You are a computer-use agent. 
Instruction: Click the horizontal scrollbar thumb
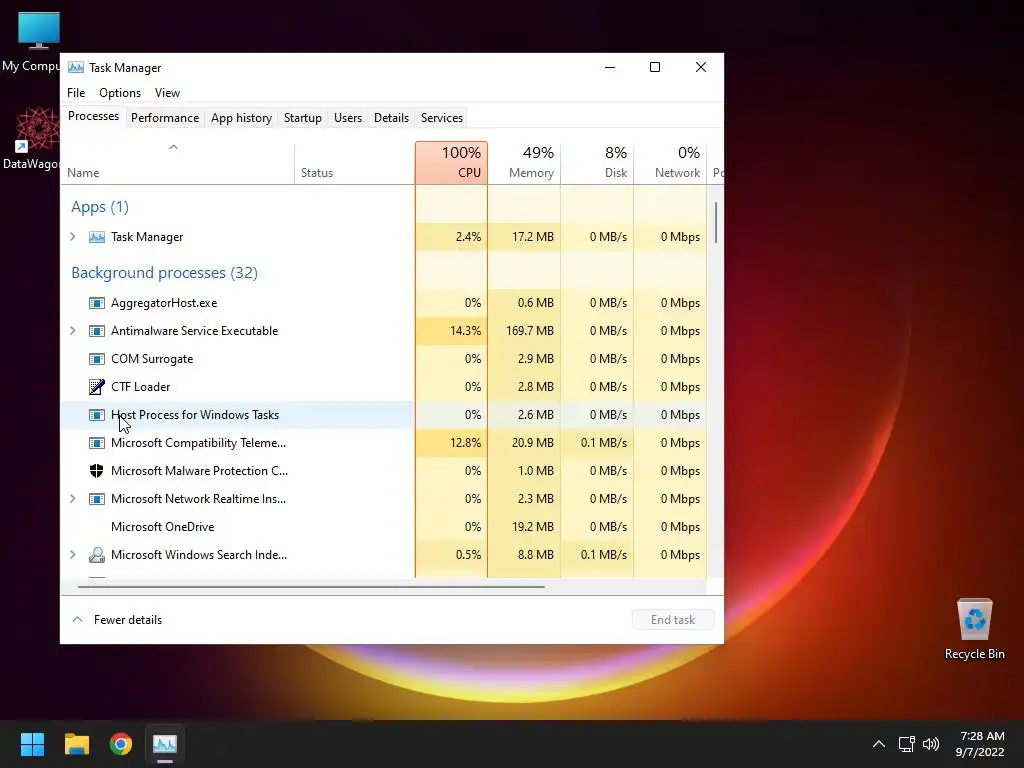pos(311,587)
